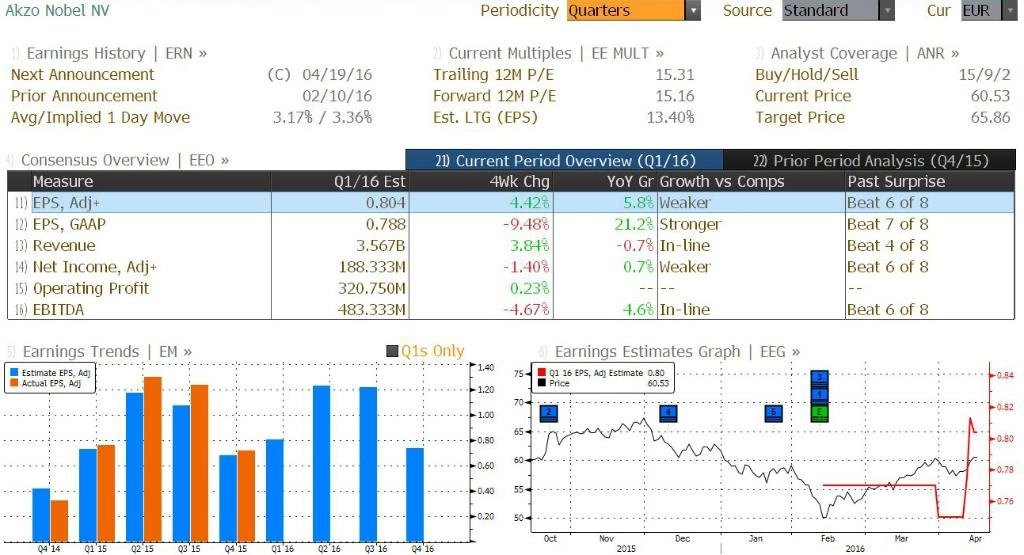The width and height of the screenshot is (1024, 555).
Task: Click the Q4 16 blue estimate bar
Action: click(415, 494)
